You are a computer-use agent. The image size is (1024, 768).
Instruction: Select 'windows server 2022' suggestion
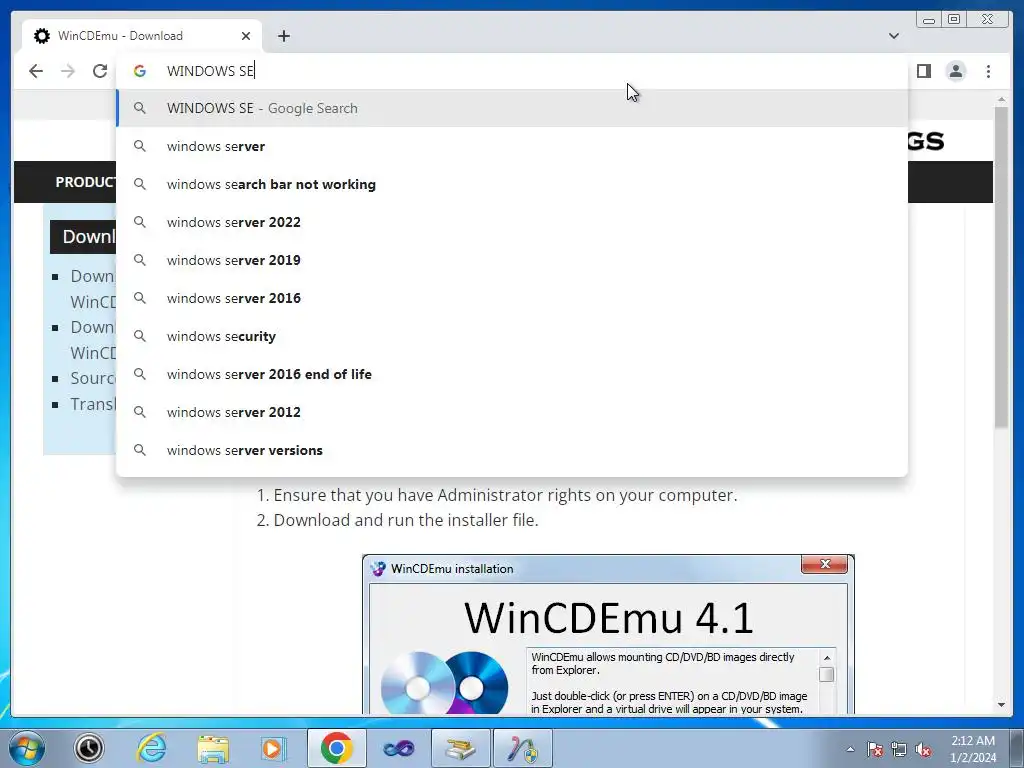(512, 222)
